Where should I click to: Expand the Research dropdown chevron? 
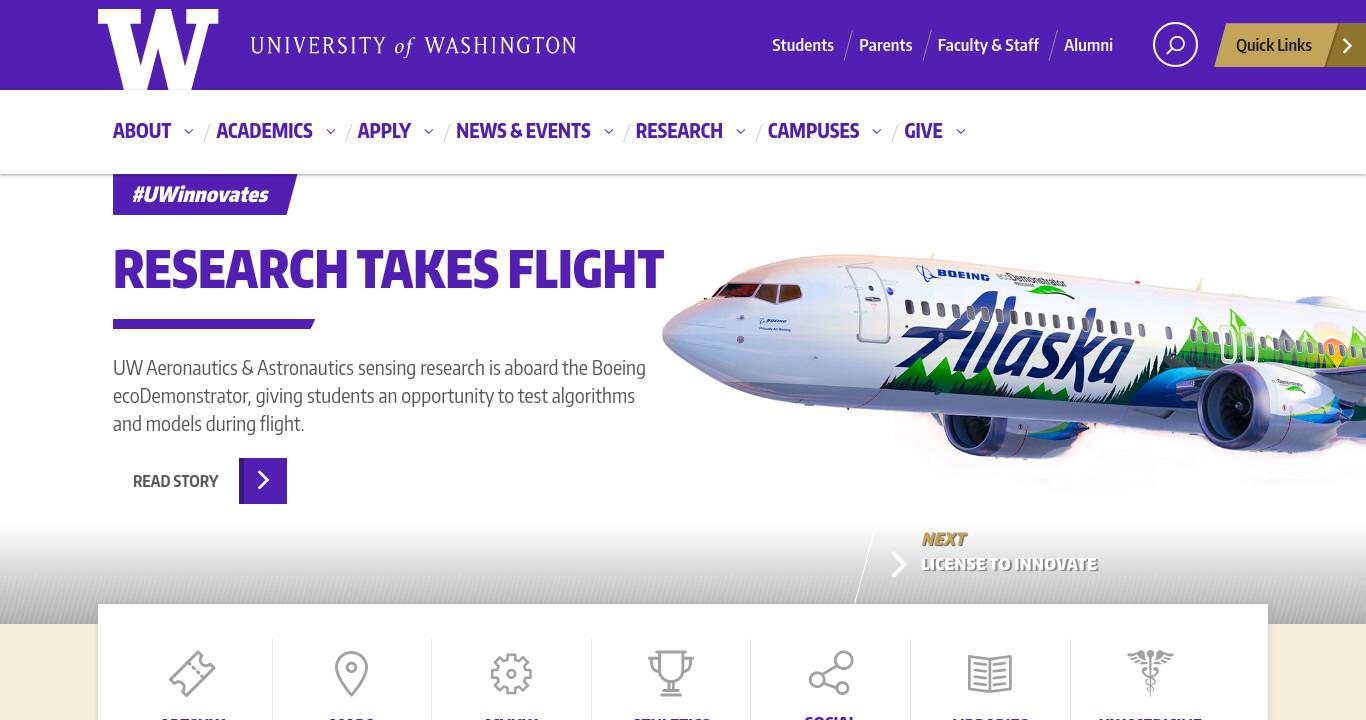[x=740, y=131]
